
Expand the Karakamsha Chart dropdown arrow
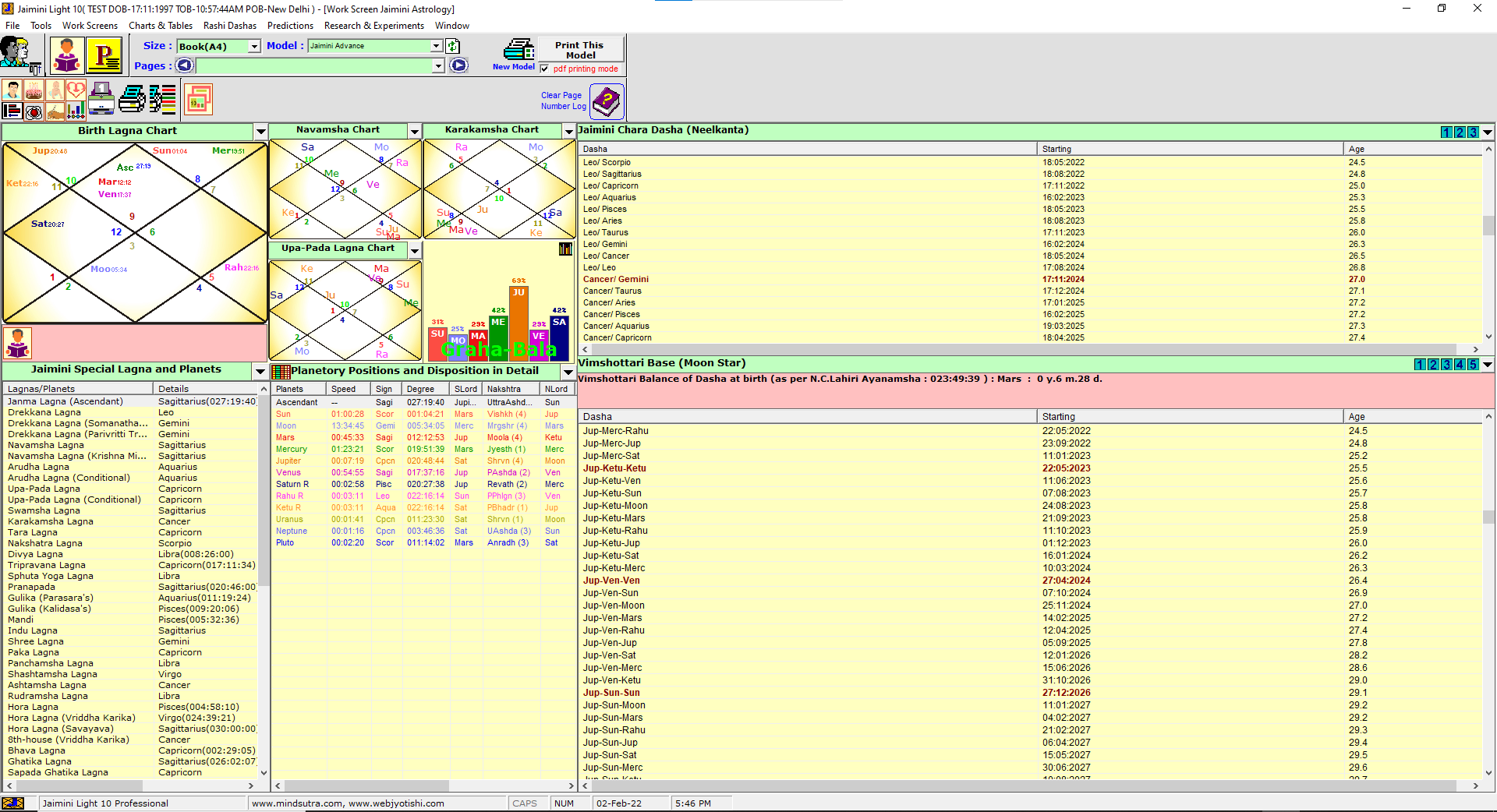[568, 132]
